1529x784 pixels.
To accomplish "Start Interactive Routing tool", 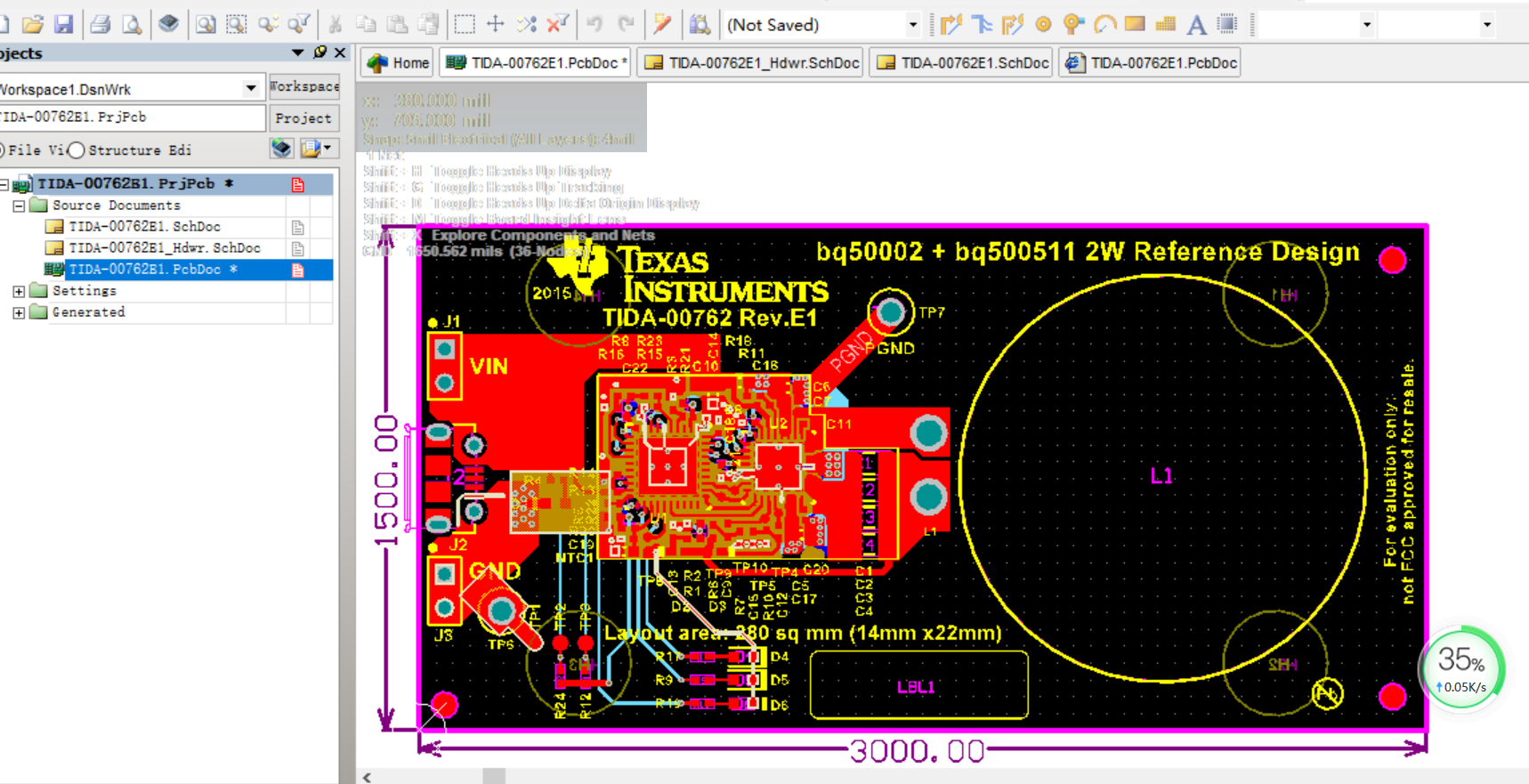I will coord(951,24).
